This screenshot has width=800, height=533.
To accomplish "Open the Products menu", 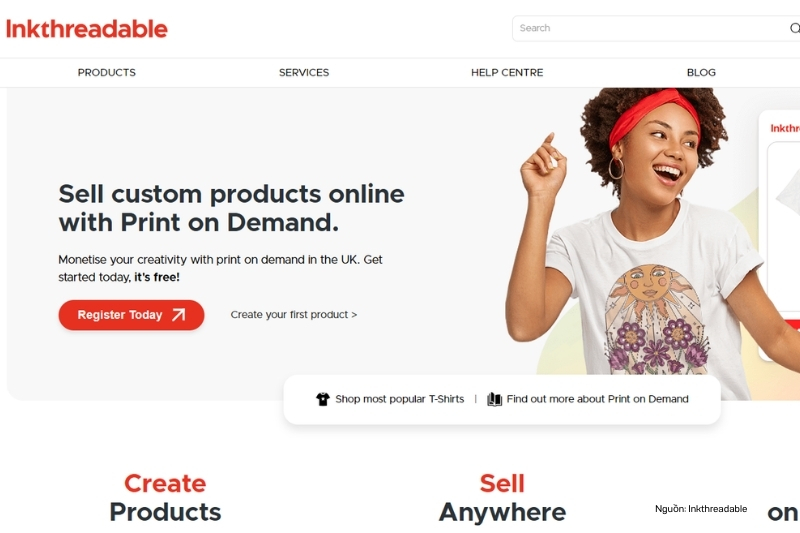I will coord(107,72).
